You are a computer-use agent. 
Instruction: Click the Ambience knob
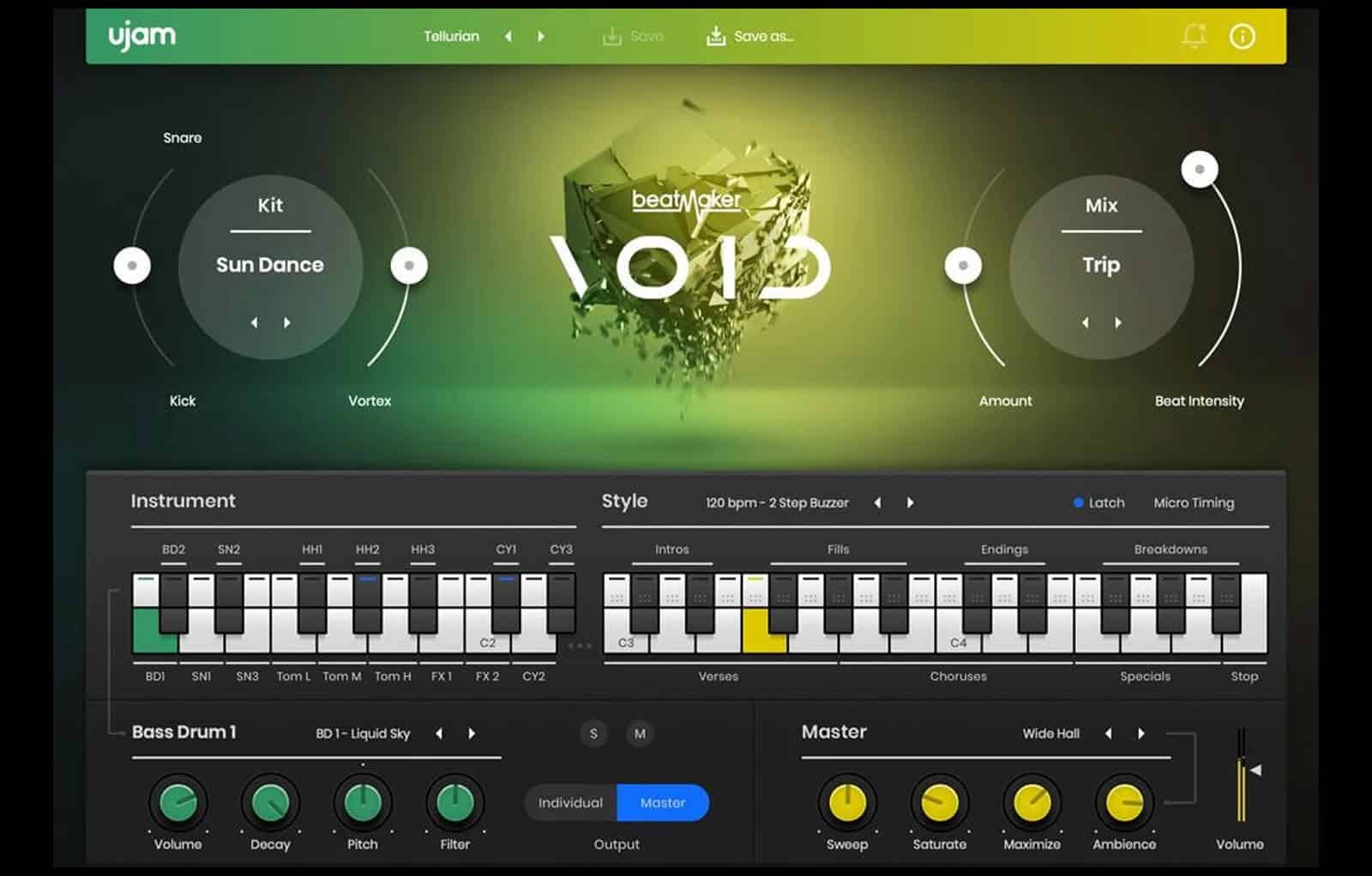point(1124,803)
